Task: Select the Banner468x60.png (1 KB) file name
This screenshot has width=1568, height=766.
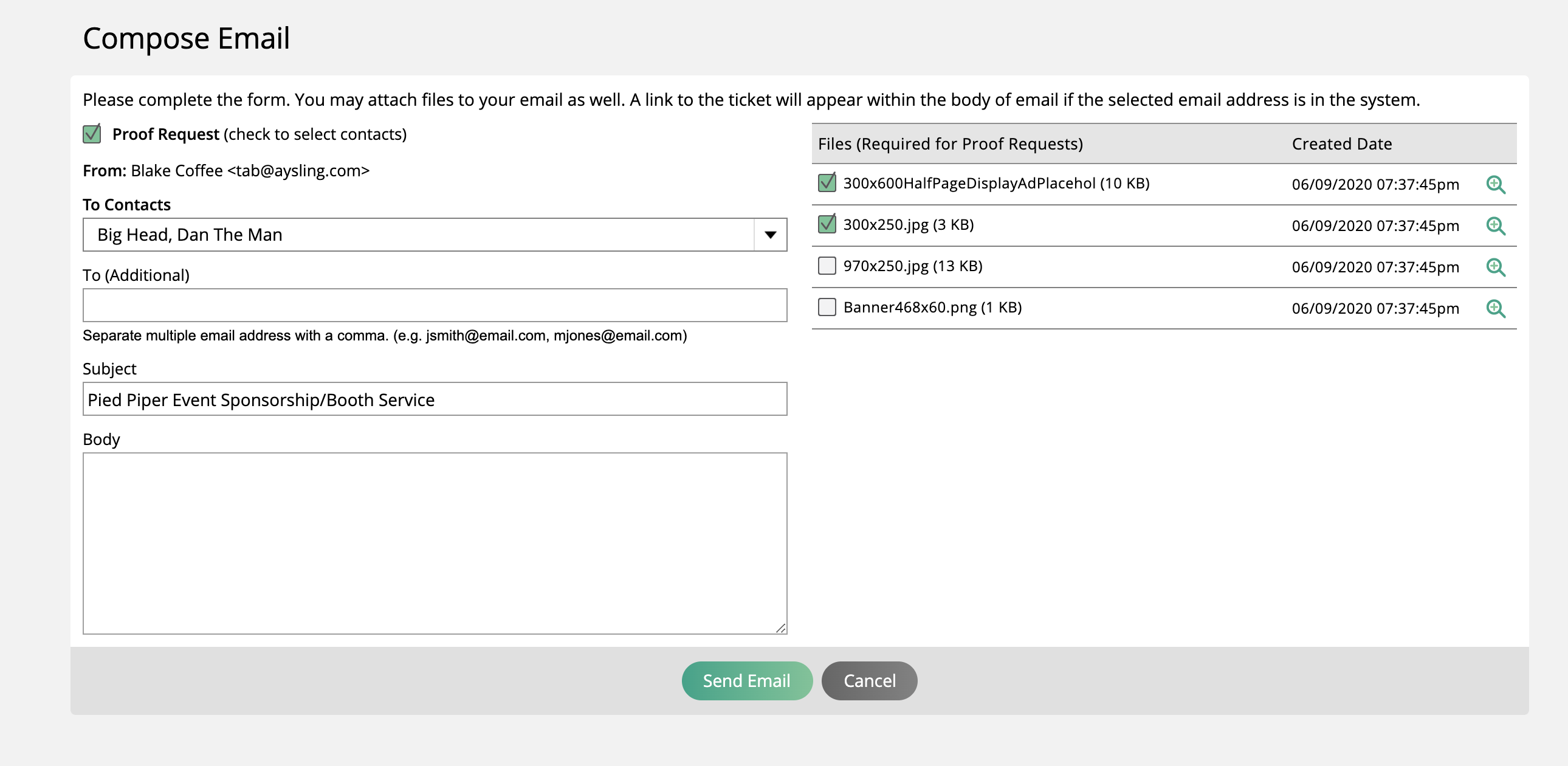Action: point(932,308)
